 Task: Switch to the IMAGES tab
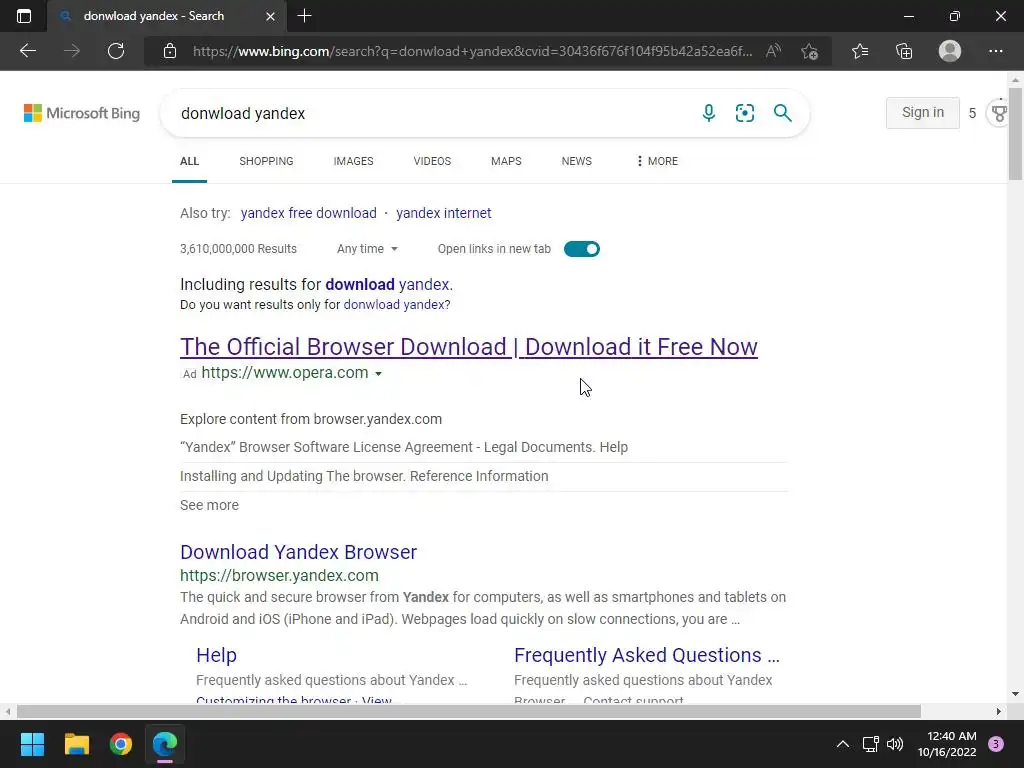click(353, 161)
